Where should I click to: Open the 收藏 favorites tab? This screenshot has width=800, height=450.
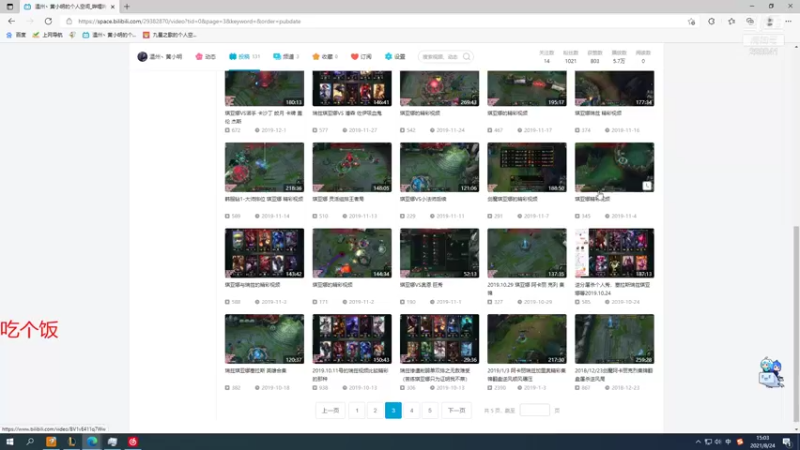(325, 57)
